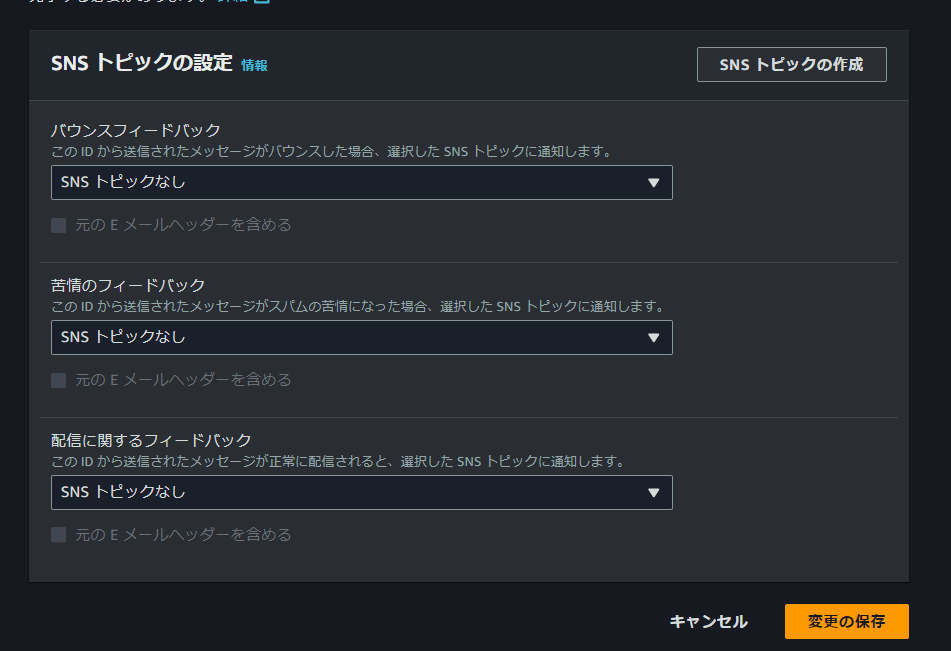
Task: Click the description mentioning 正常に配信される
Action: coord(339,461)
